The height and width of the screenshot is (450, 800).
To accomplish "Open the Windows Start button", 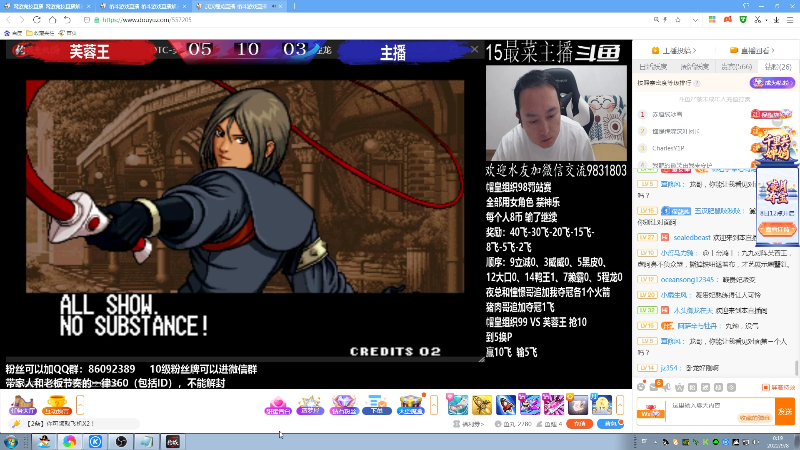I will [11, 441].
